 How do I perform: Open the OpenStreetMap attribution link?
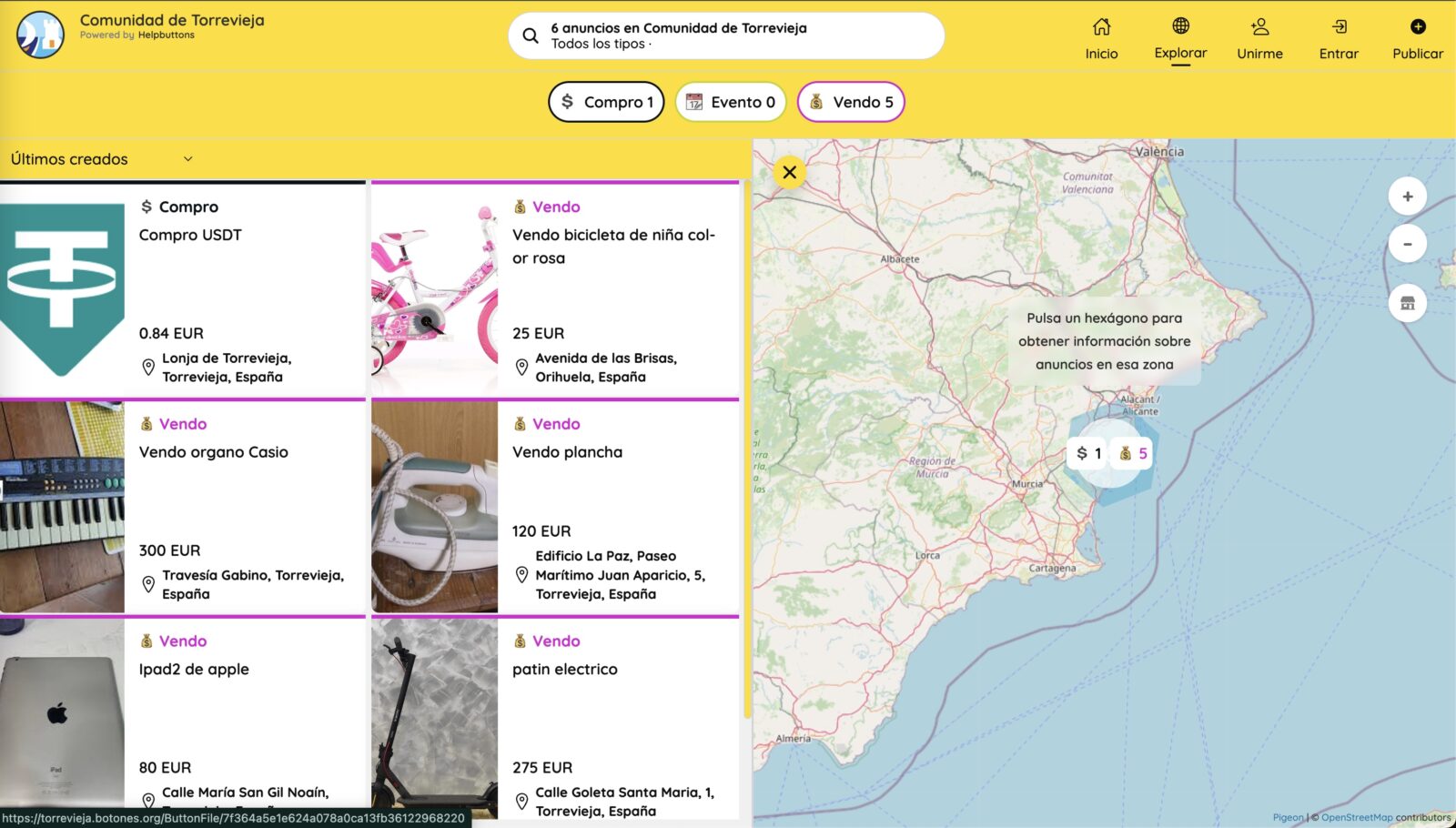point(1356,817)
